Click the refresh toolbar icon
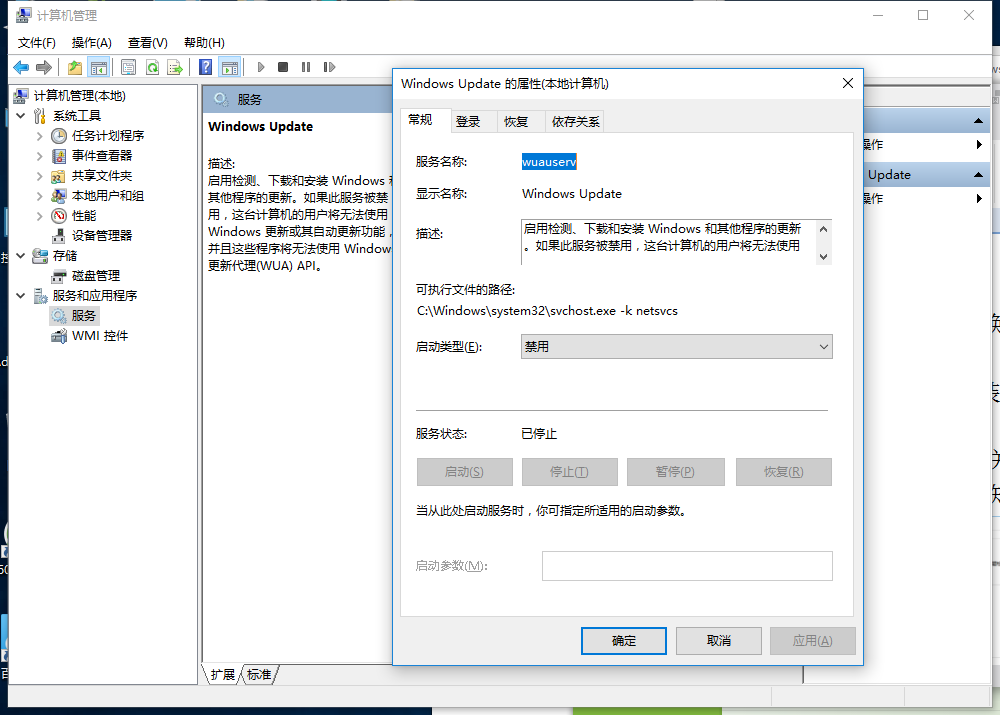 pyautogui.click(x=152, y=67)
